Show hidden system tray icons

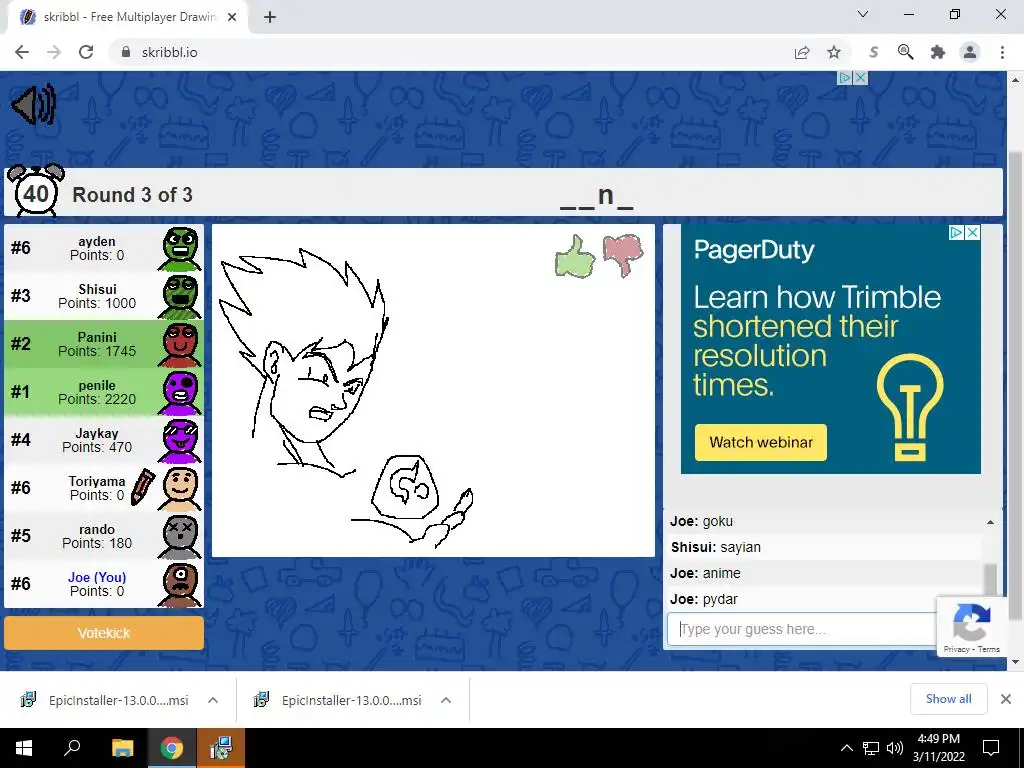click(x=846, y=748)
